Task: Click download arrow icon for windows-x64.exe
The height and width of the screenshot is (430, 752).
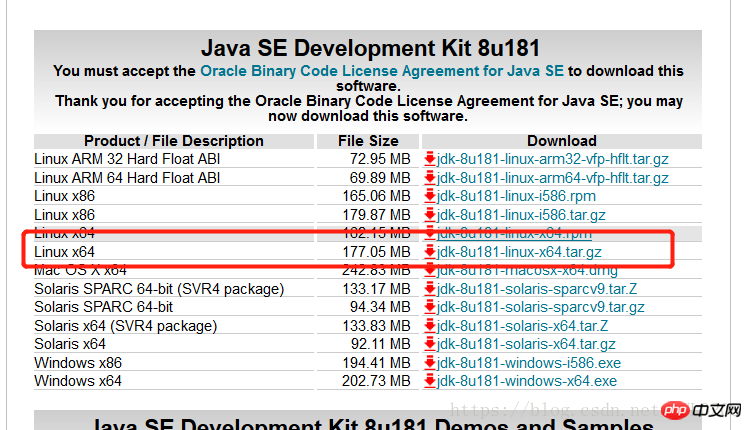Action: [x=430, y=381]
